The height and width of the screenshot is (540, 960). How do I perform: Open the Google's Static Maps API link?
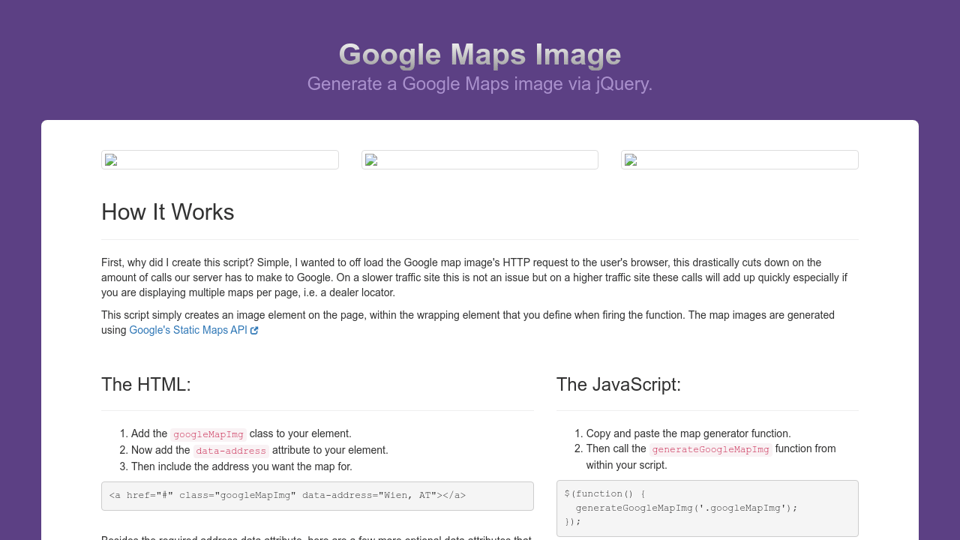point(188,330)
